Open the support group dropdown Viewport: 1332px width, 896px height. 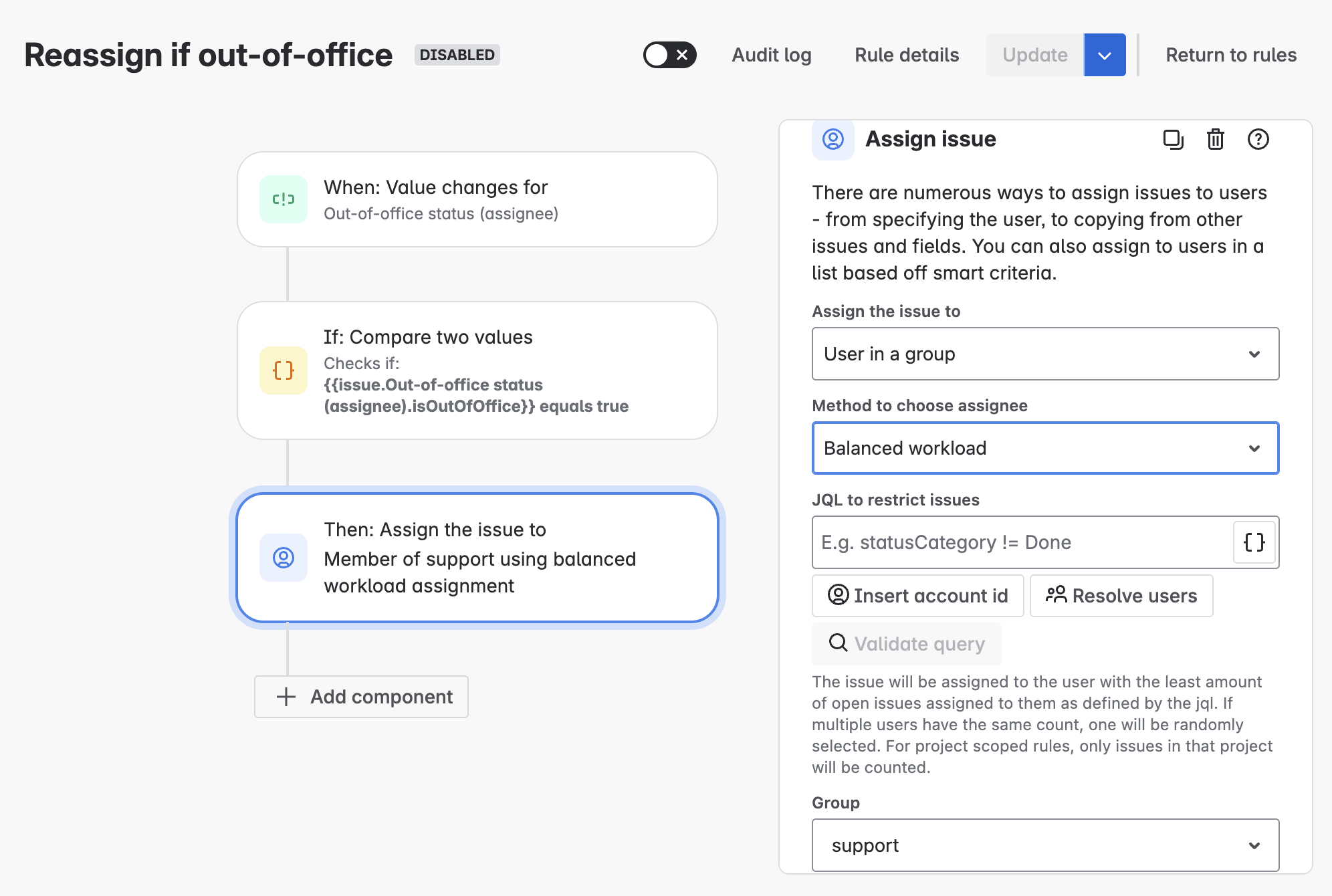1045,845
